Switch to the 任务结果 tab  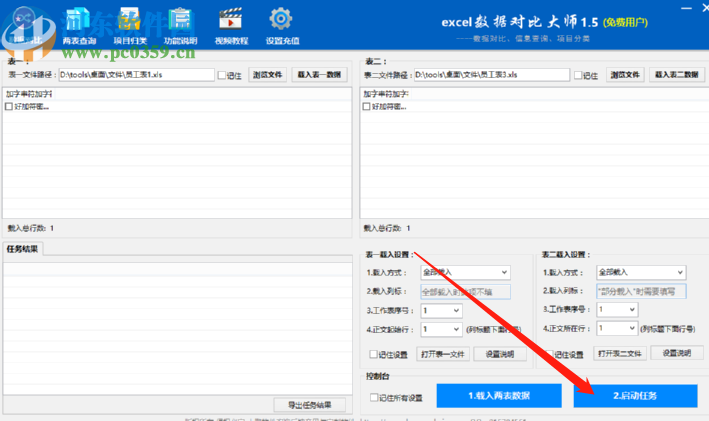click(23, 249)
